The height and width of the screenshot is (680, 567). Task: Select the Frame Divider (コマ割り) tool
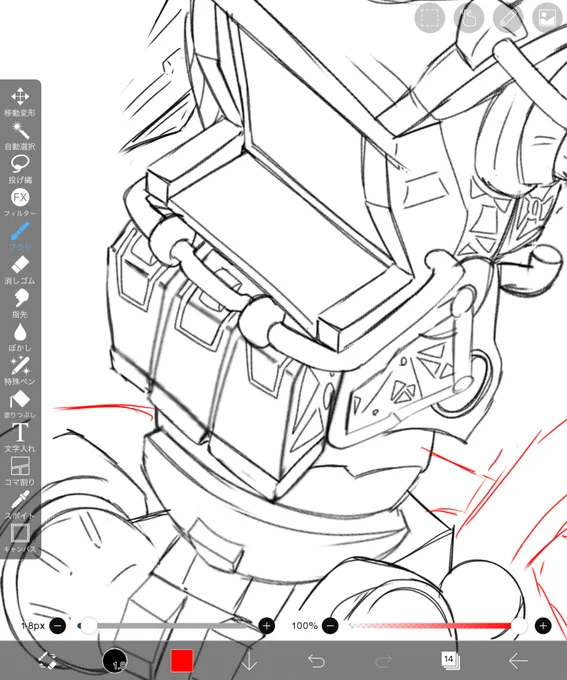[20, 471]
